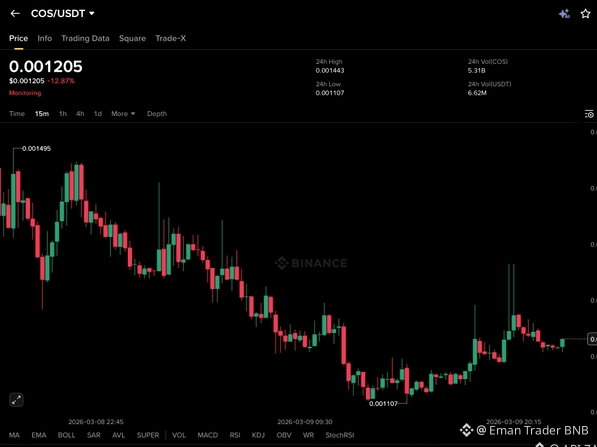597x447 pixels.
Task: Click the 2026-03-08 22:45 time label
Action: 96,422
